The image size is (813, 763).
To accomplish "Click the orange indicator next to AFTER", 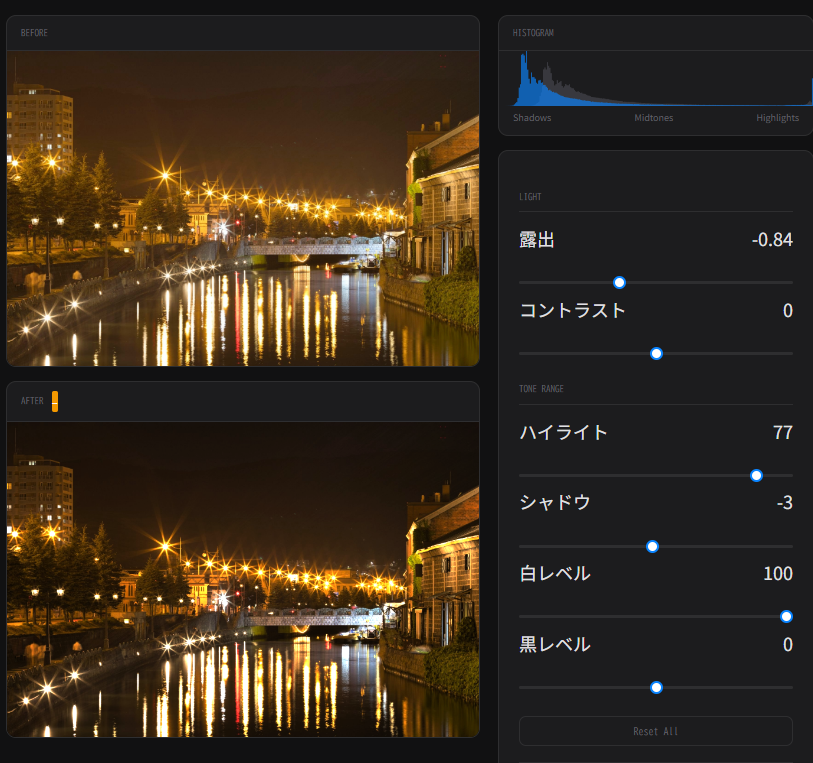I will point(55,401).
